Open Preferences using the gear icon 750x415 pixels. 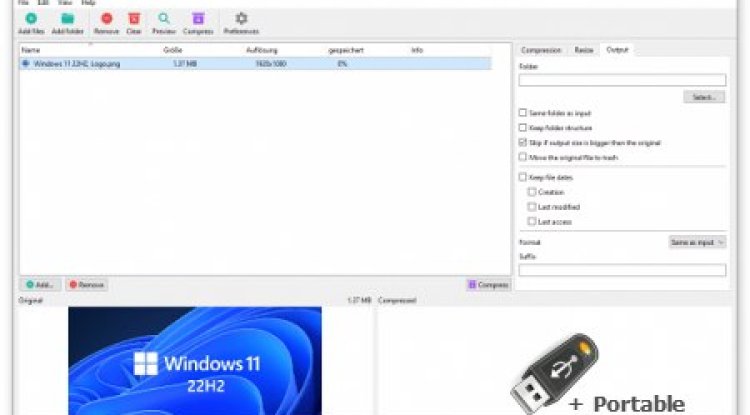[x=242, y=19]
